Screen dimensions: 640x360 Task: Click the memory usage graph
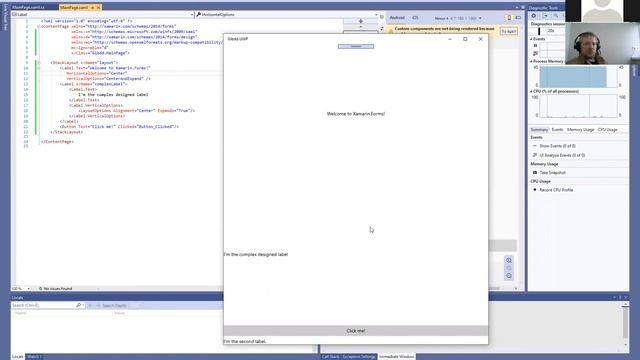tap(578, 77)
